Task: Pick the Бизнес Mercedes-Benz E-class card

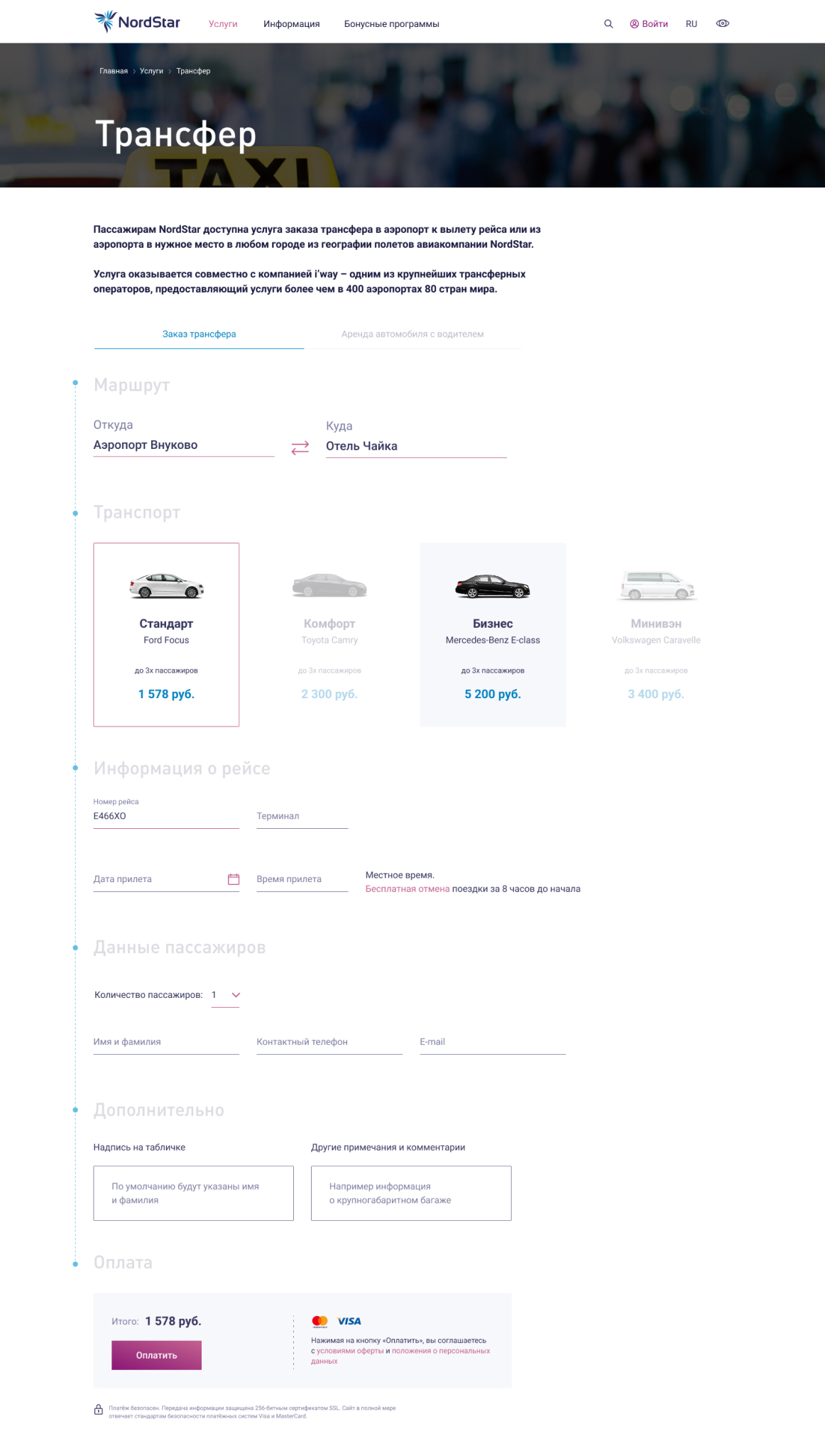Action: pos(493,634)
